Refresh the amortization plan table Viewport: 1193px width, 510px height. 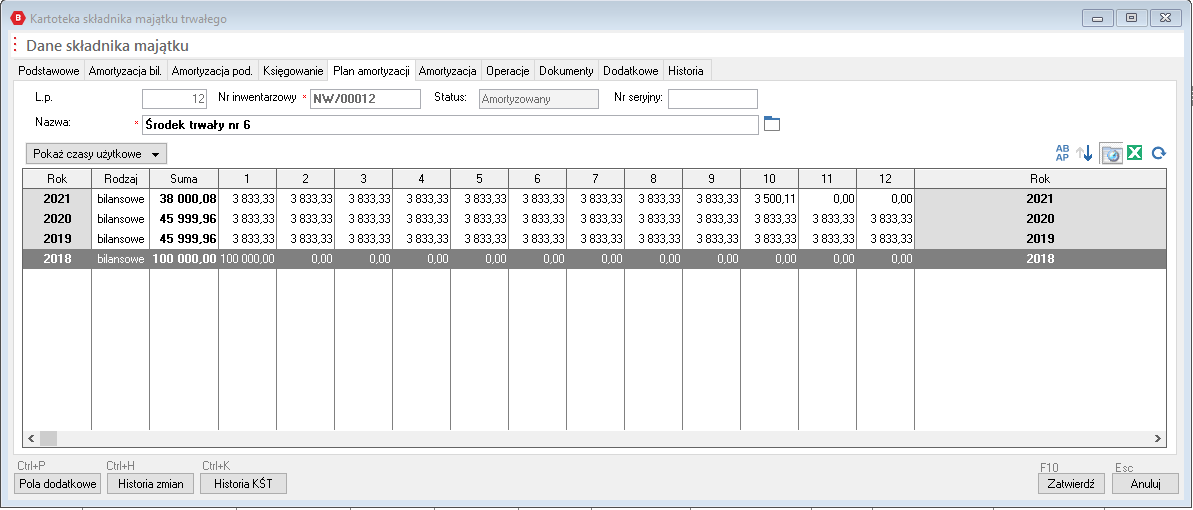tap(1159, 153)
